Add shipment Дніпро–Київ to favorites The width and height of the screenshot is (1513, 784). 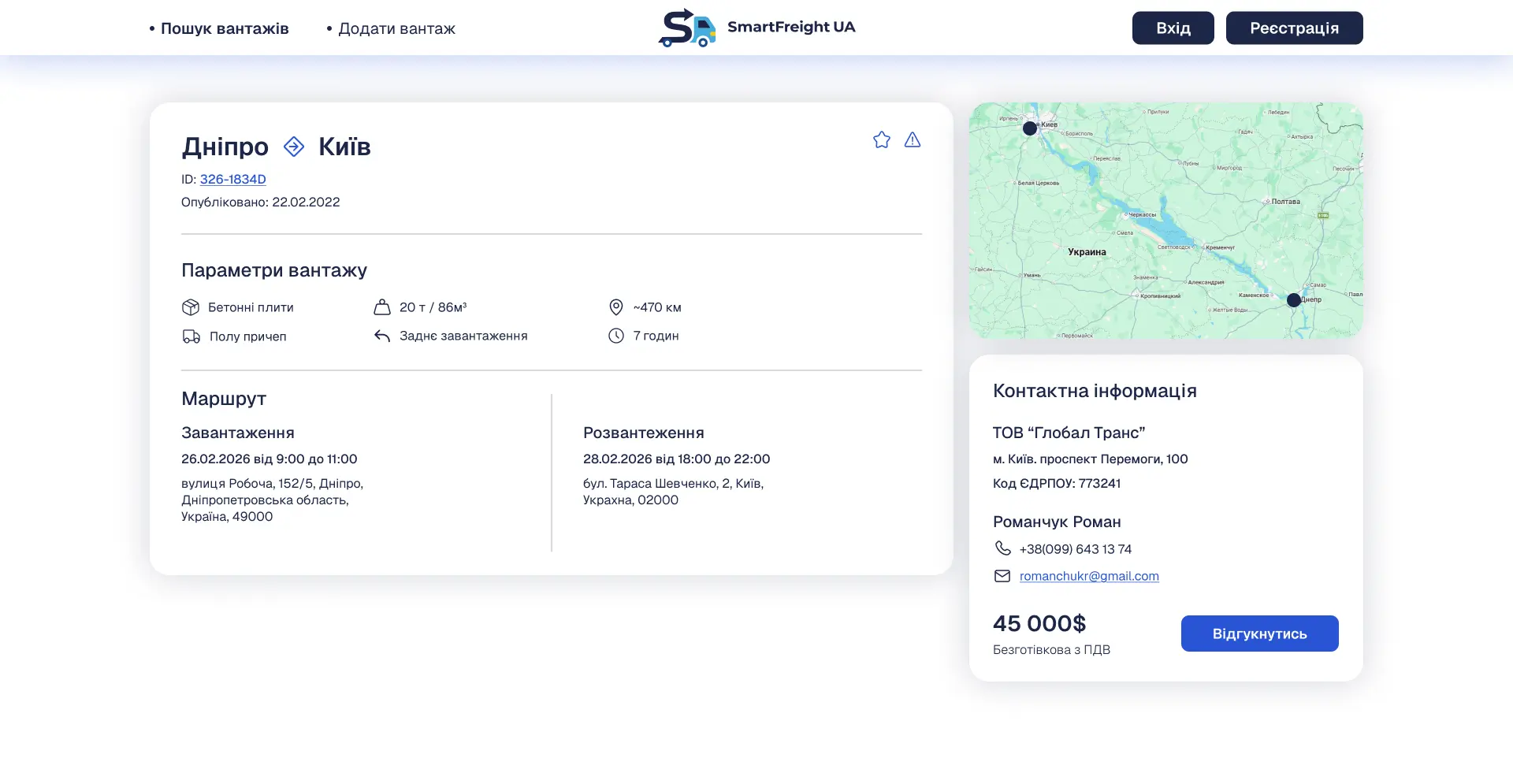click(x=881, y=139)
